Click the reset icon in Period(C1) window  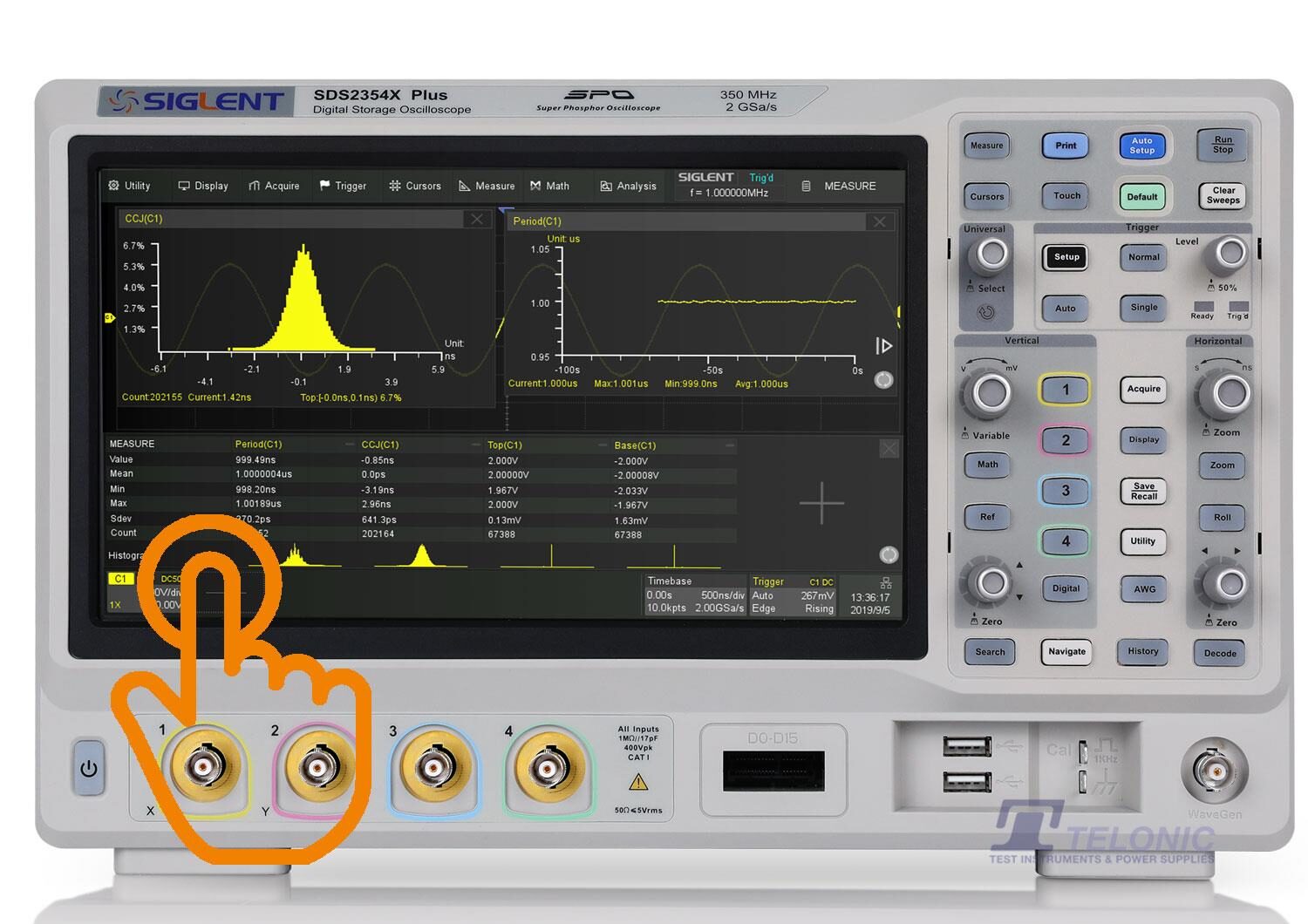click(x=883, y=380)
